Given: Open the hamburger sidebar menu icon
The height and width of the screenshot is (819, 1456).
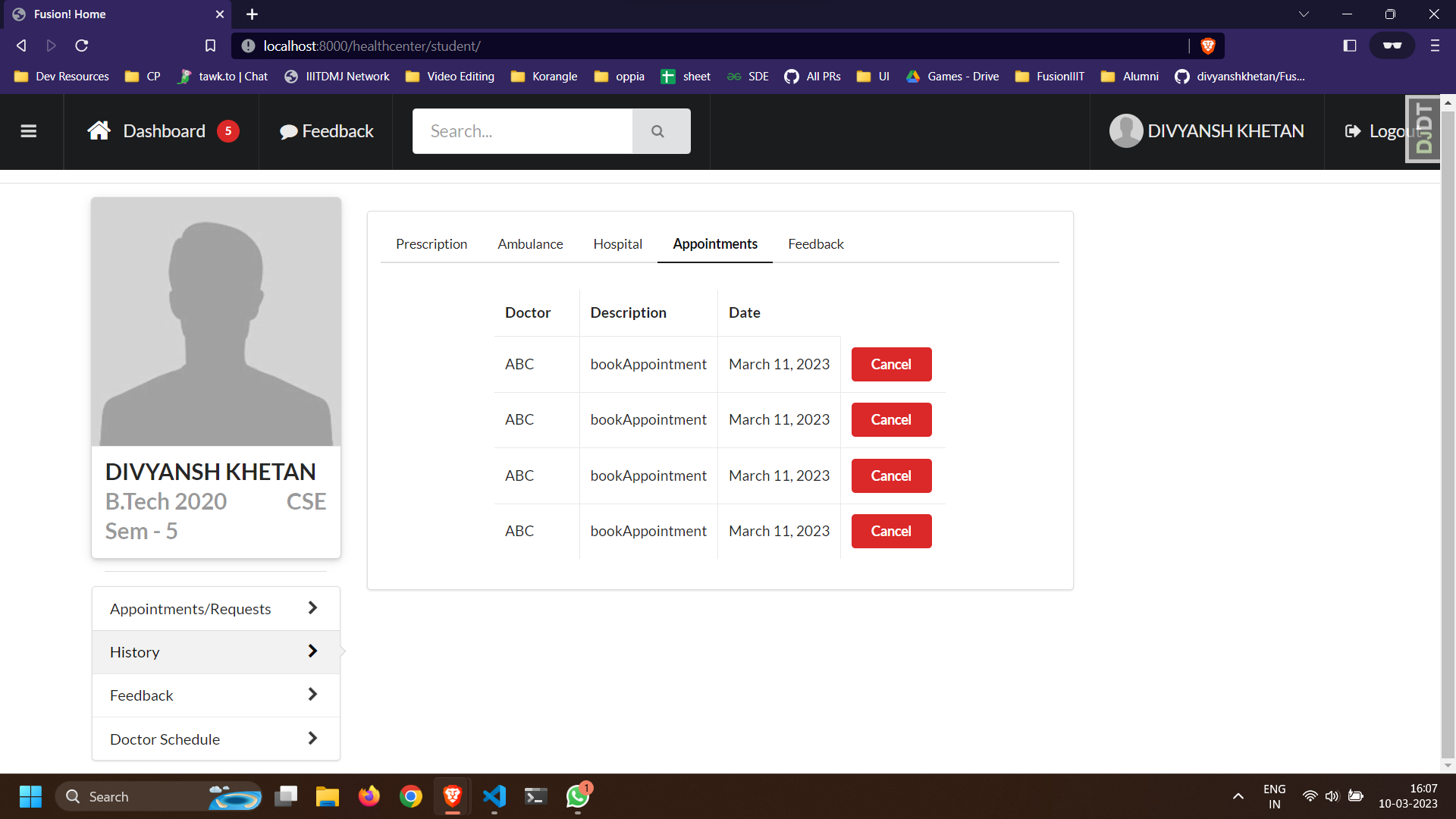Looking at the screenshot, I should pyautogui.click(x=29, y=131).
